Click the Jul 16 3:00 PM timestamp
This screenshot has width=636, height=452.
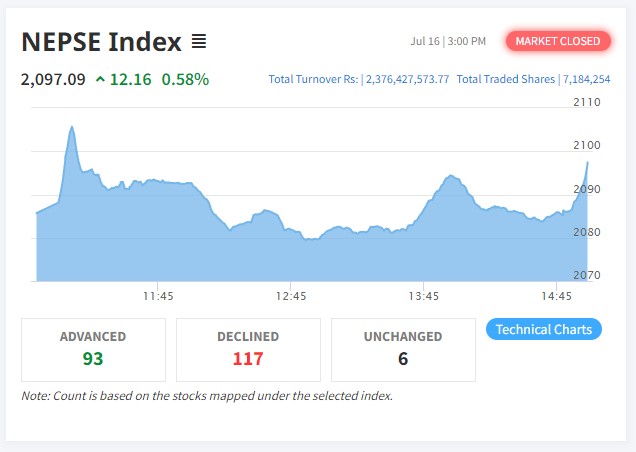(x=448, y=41)
